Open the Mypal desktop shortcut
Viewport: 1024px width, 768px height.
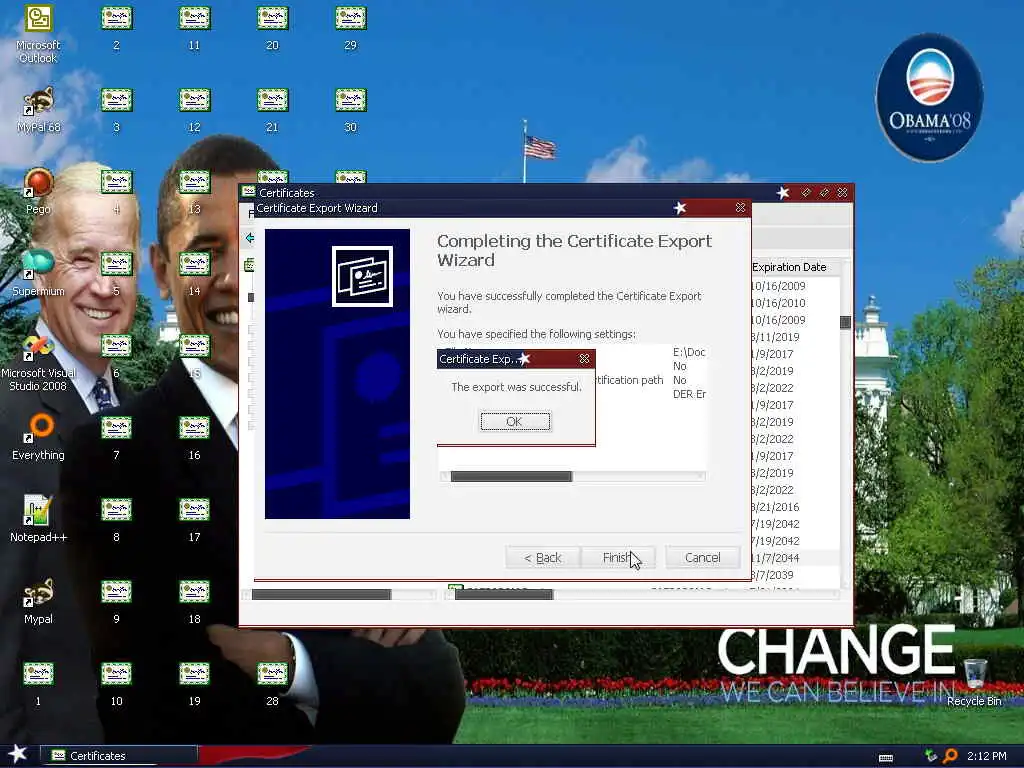(38, 601)
